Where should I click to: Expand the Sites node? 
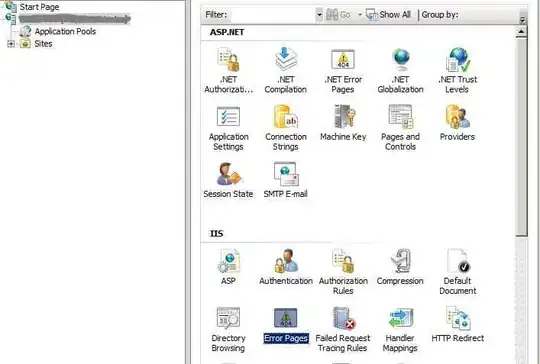tap(11, 44)
